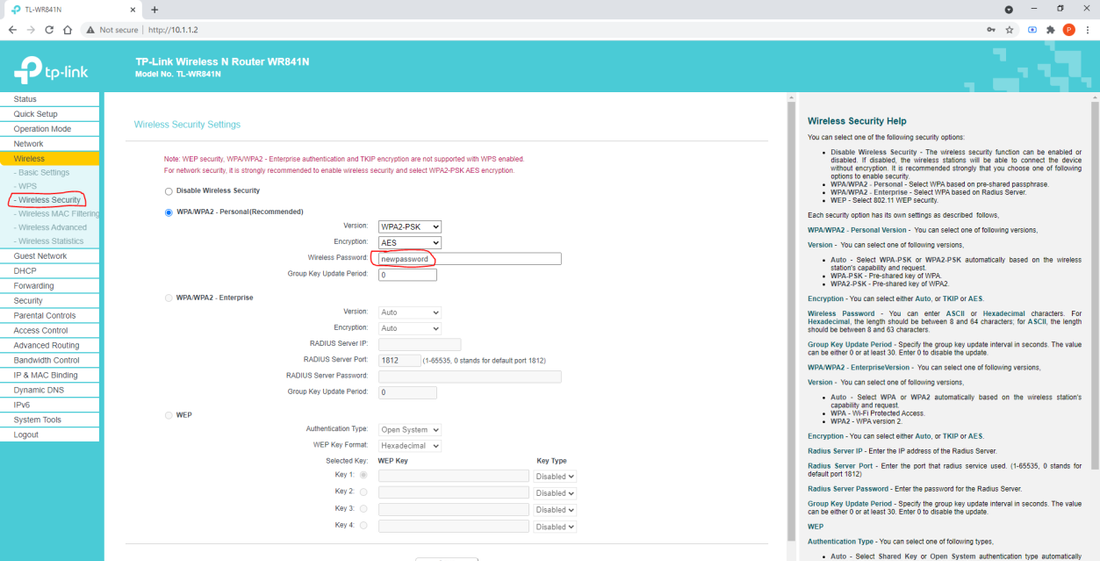
Task: Click the Not secure warning icon
Action: [x=90, y=30]
